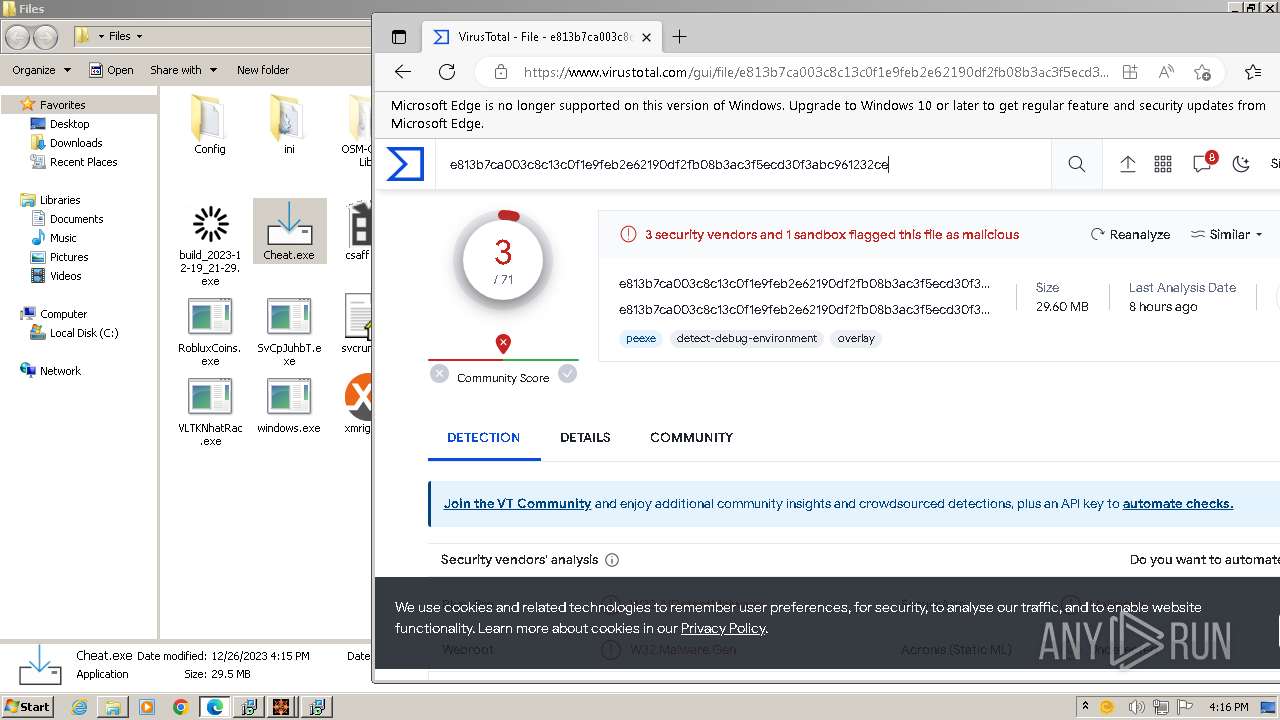
Task: Expand the Files breadcrumb dropdown arrow
Action: coord(139,36)
